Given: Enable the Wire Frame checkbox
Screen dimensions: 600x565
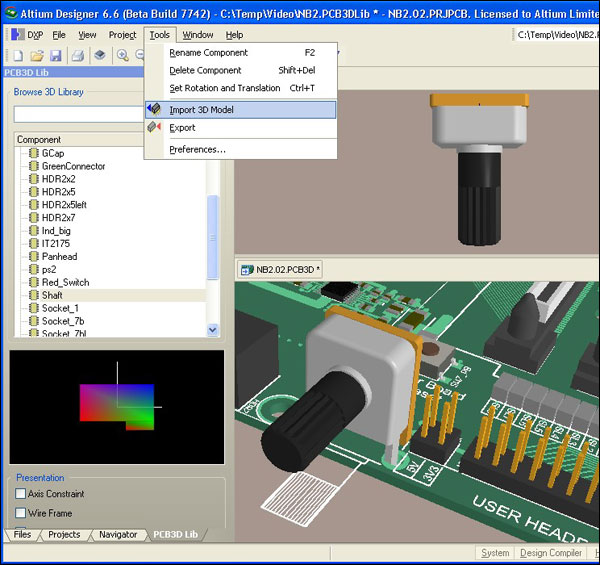Looking at the screenshot, I should [x=20, y=513].
